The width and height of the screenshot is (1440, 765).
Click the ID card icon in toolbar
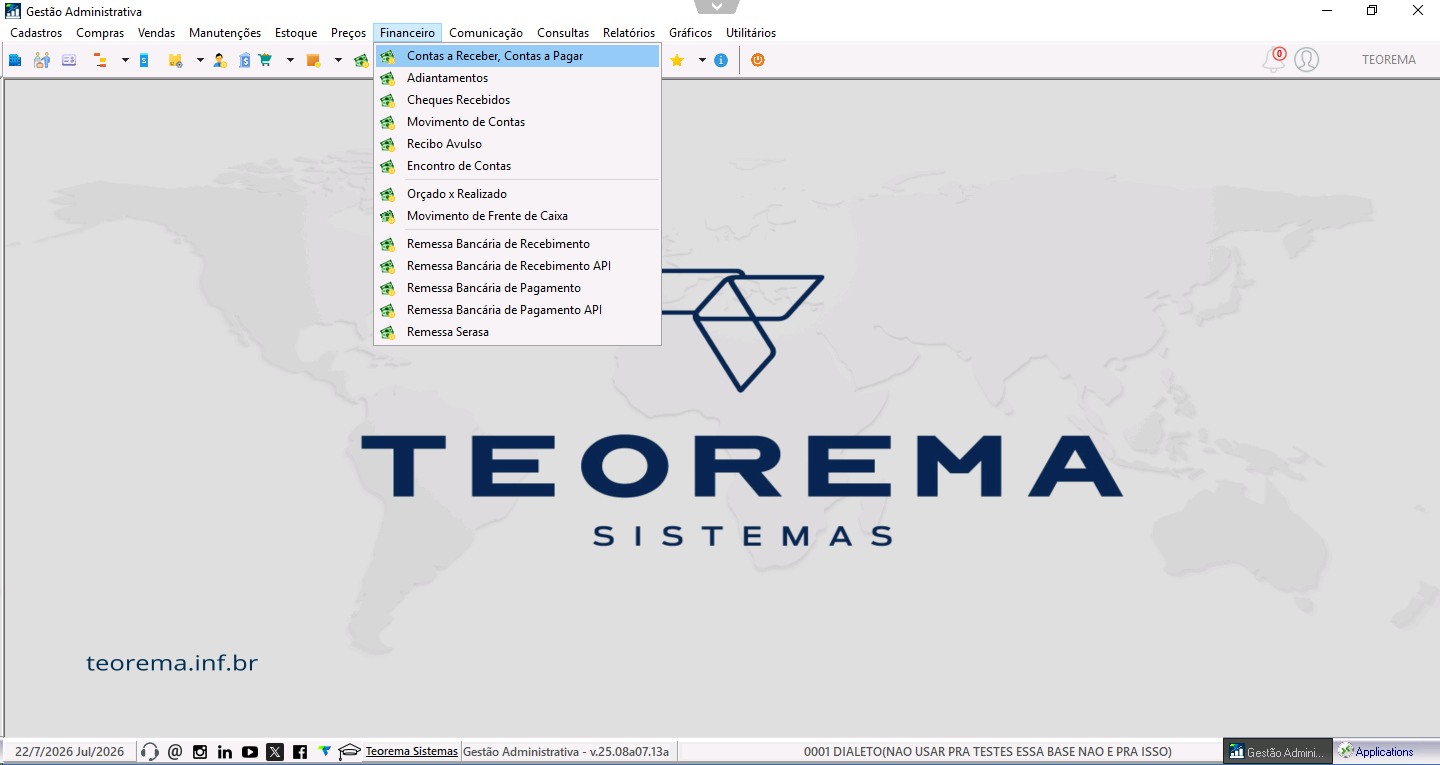pyautogui.click(x=69, y=60)
